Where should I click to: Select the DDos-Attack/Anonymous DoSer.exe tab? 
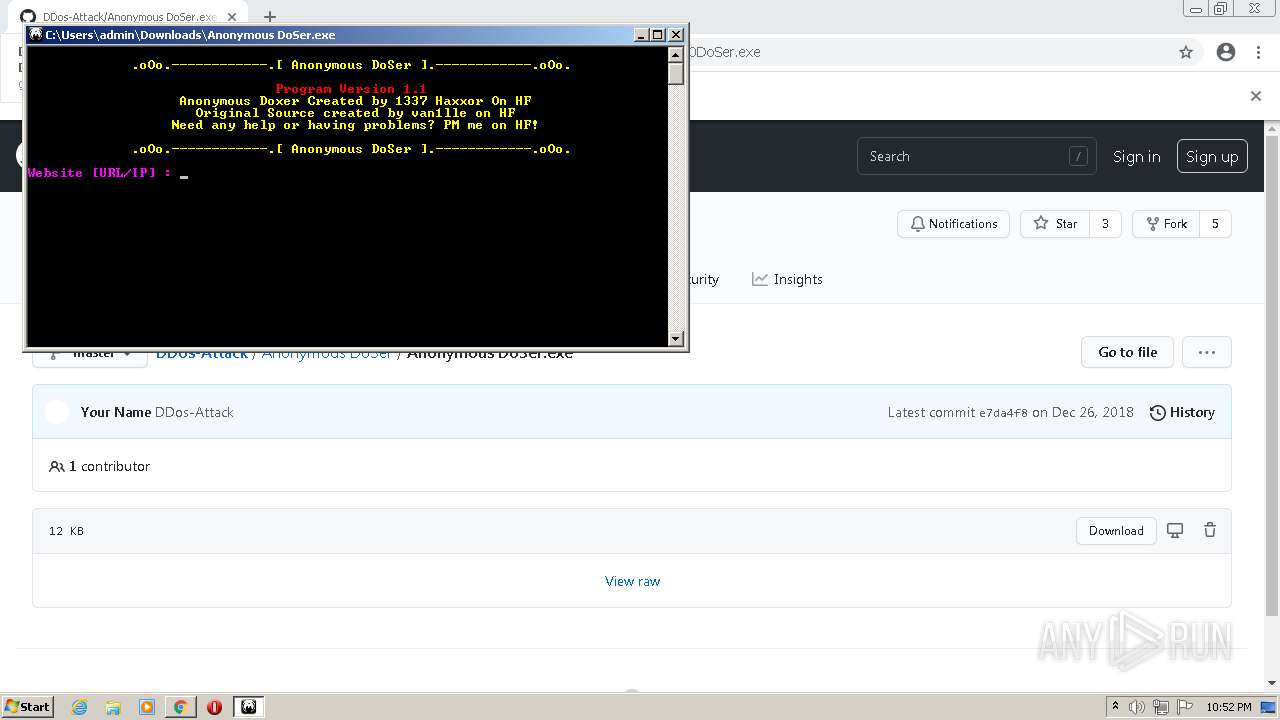pos(130,17)
